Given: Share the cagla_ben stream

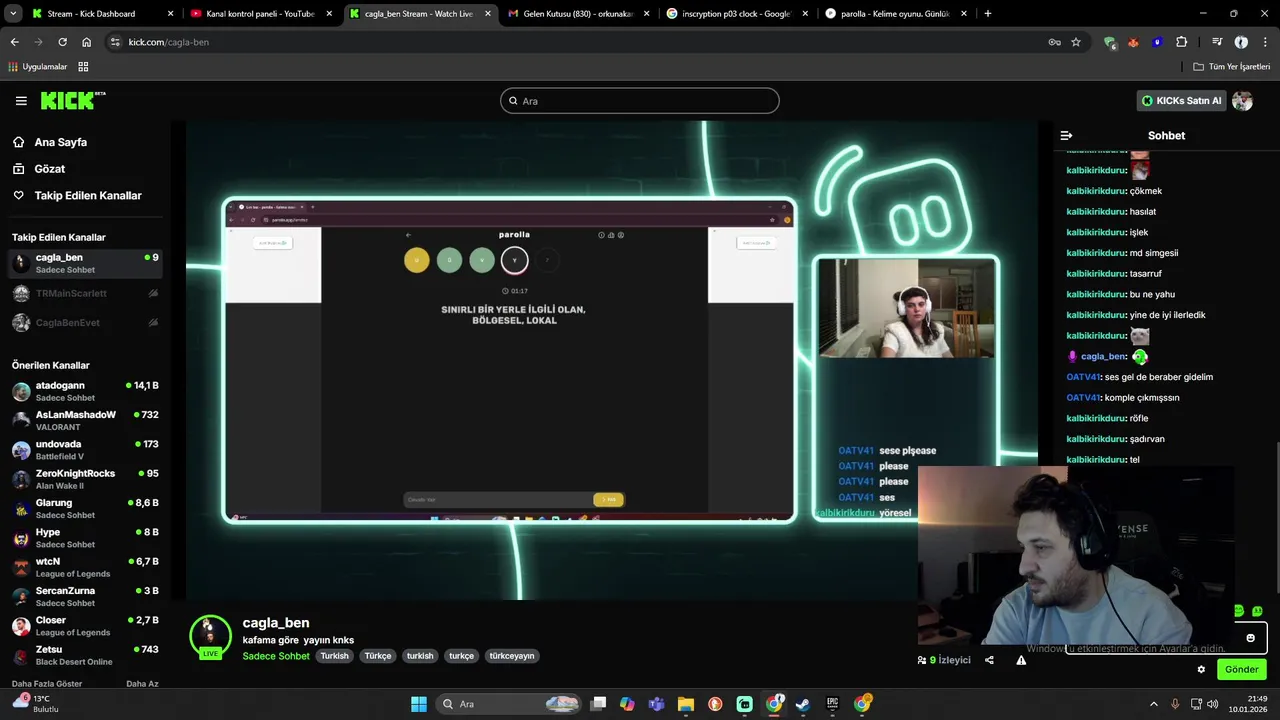Looking at the screenshot, I should coord(989,660).
